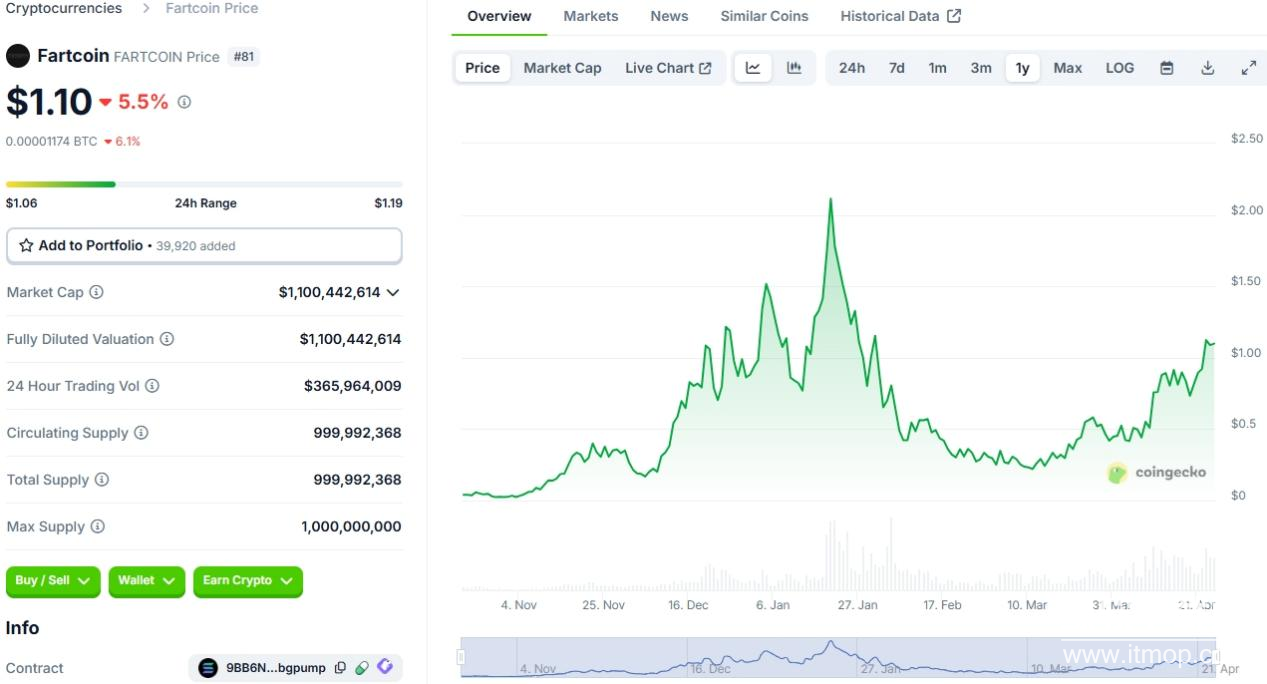Click the Market Cap info icon
The image size is (1267, 684).
click(x=96, y=292)
